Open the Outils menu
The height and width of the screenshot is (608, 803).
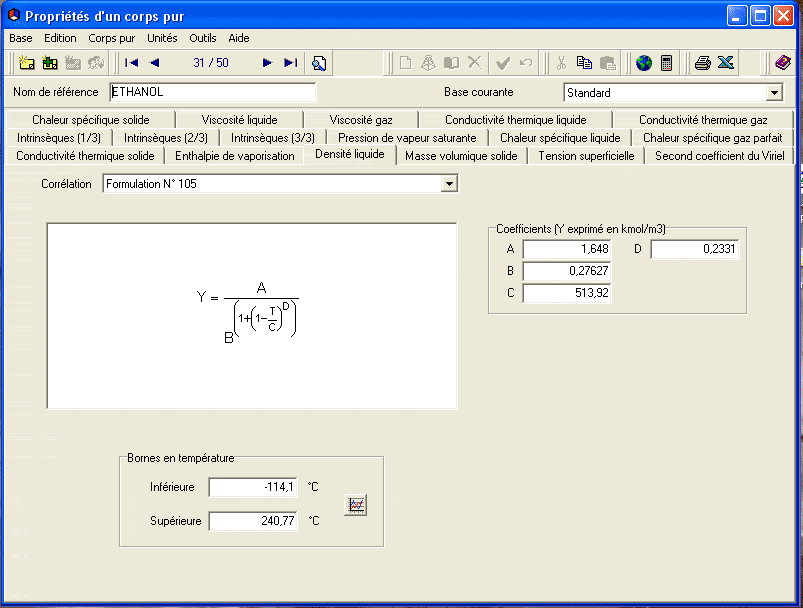pyautogui.click(x=203, y=38)
